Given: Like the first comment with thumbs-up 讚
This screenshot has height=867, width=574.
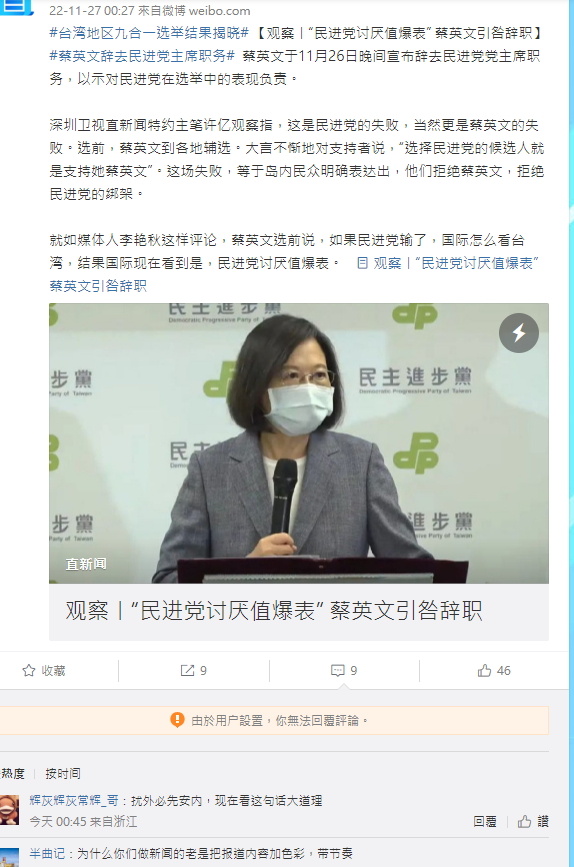Looking at the screenshot, I should point(533,822).
